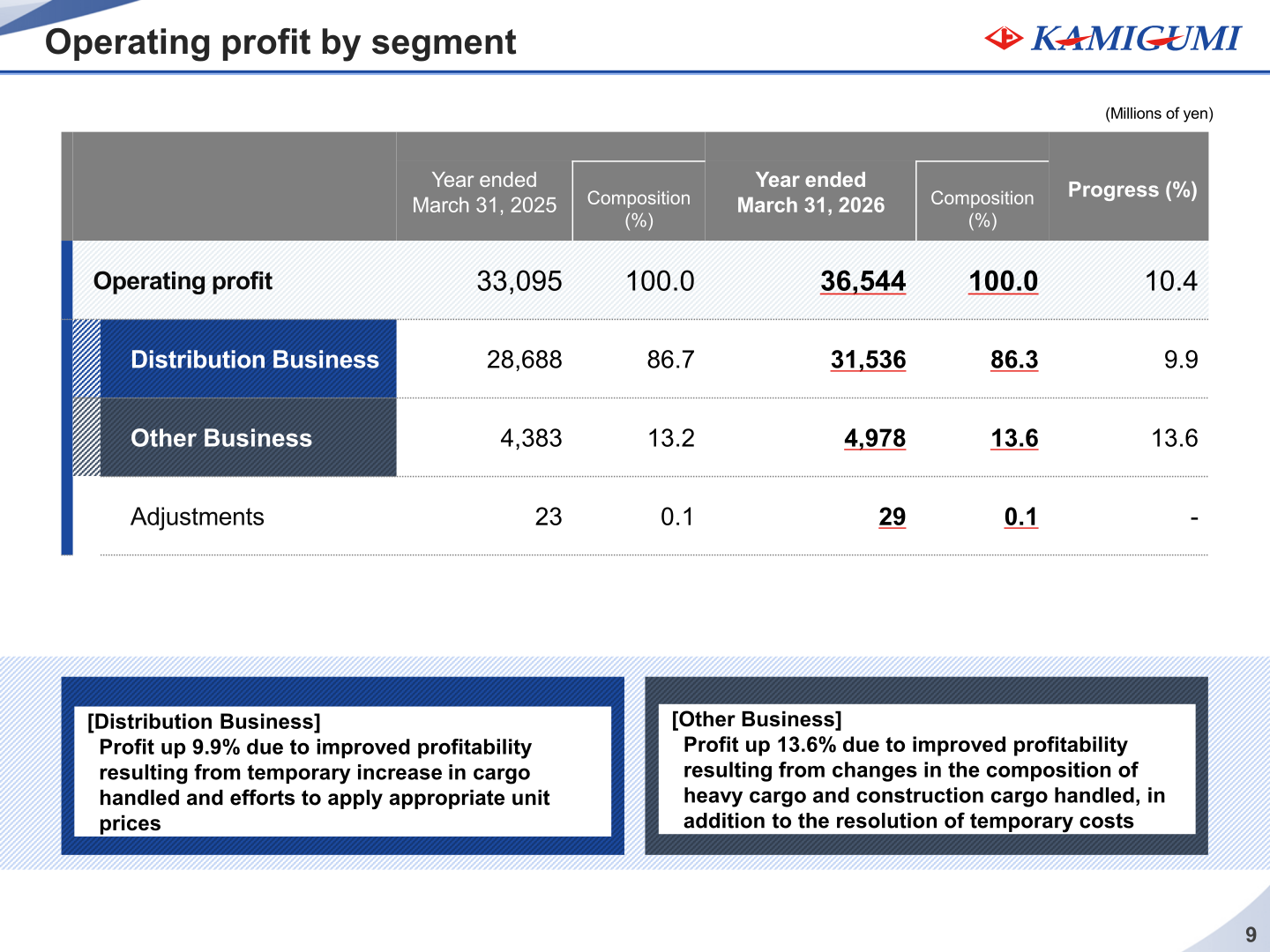Click the progress value 10.4
This screenshot has height=952, width=1270.
(1171, 281)
